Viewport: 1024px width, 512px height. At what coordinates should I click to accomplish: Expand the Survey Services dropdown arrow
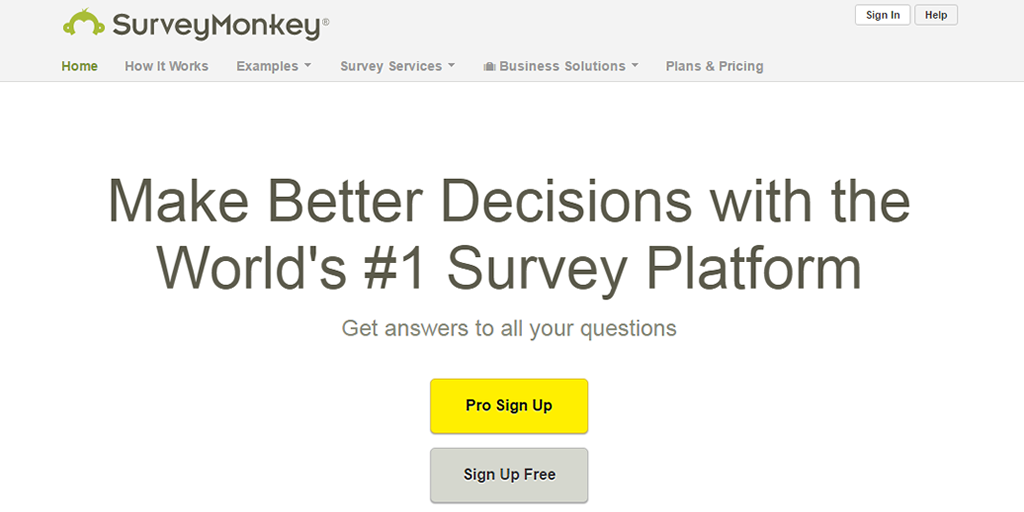[451, 66]
